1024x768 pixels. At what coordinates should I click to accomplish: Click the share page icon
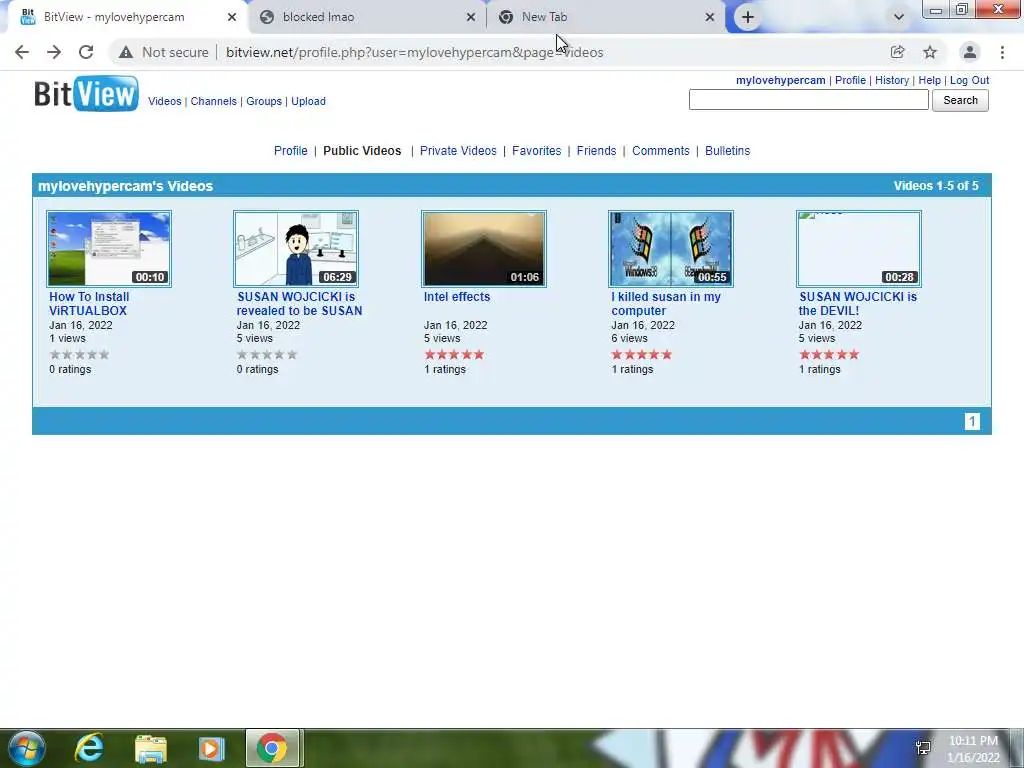pos(897,52)
